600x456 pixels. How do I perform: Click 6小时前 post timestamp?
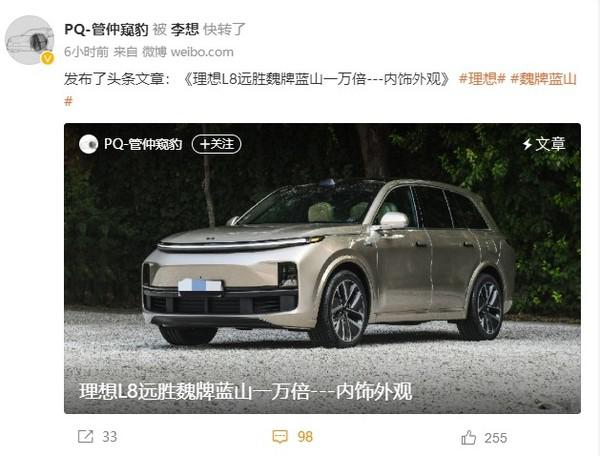coord(86,52)
